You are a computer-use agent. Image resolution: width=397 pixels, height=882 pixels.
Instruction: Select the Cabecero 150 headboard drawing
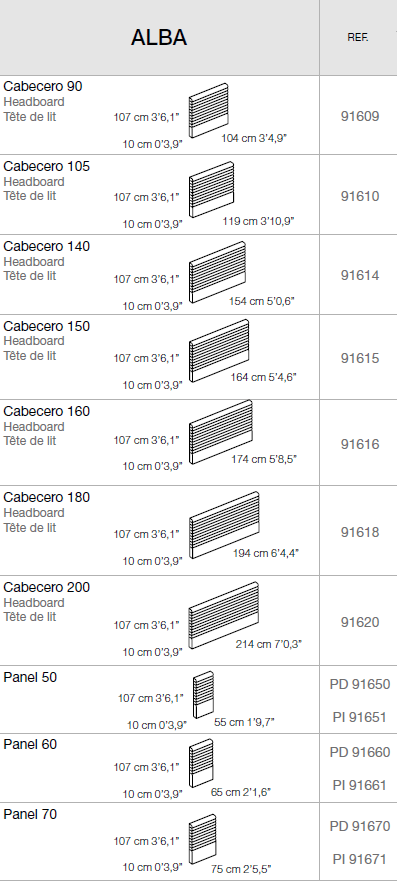[219, 351]
